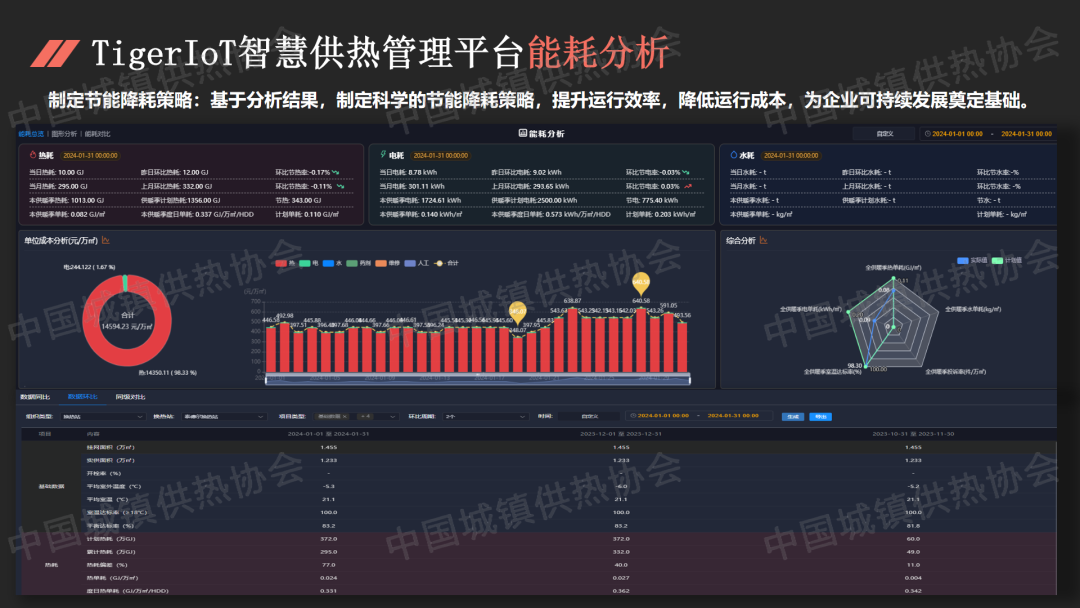
Task: Click the water drop icon beside 水耗
Action: pyautogui.click(x=733, y=155)
